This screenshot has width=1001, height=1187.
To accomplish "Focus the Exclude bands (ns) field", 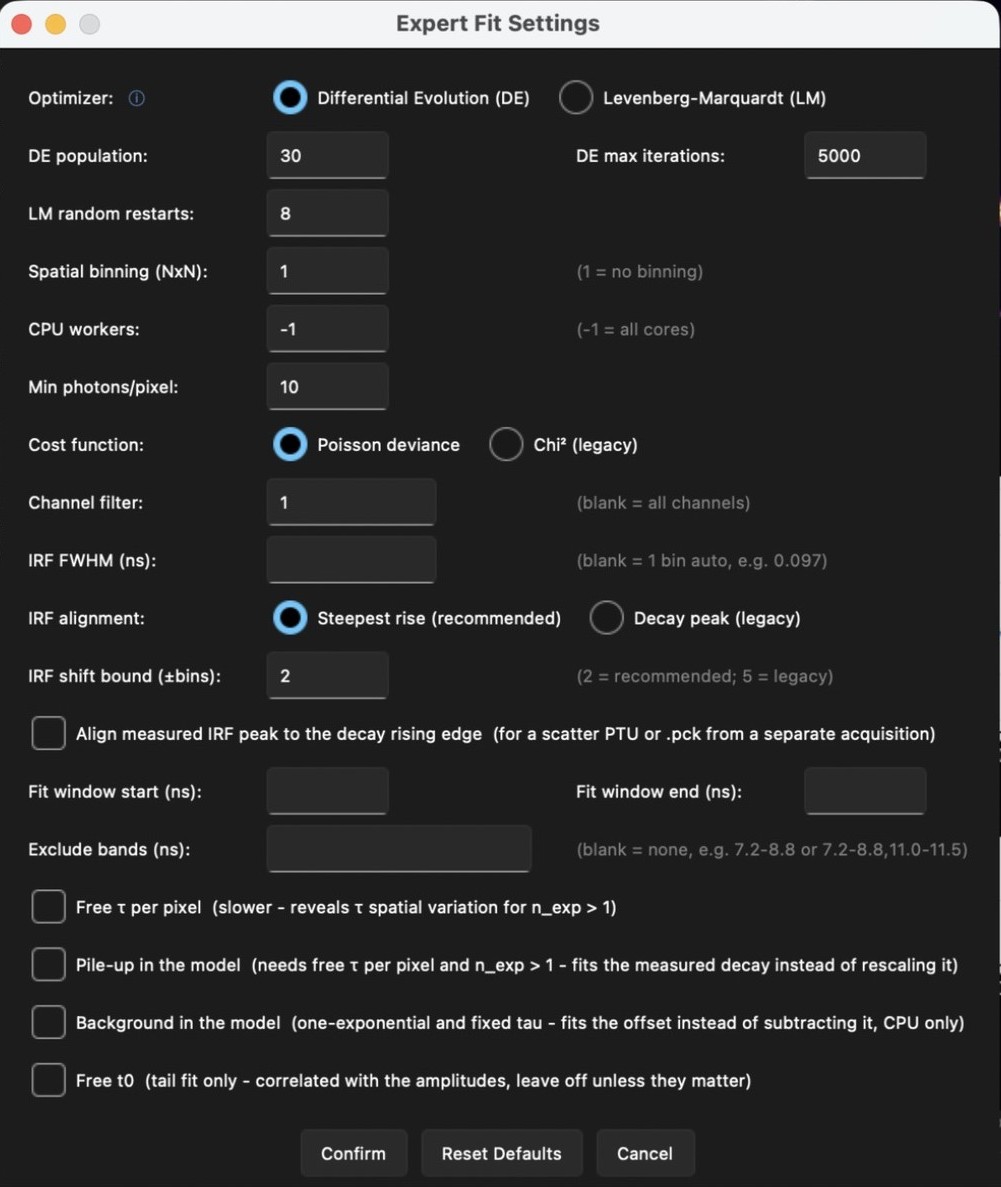I will 399,849.
